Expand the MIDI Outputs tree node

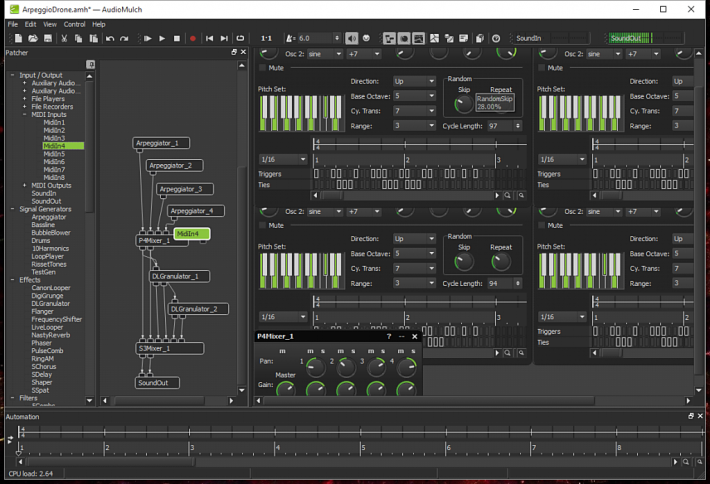point(24,185)
